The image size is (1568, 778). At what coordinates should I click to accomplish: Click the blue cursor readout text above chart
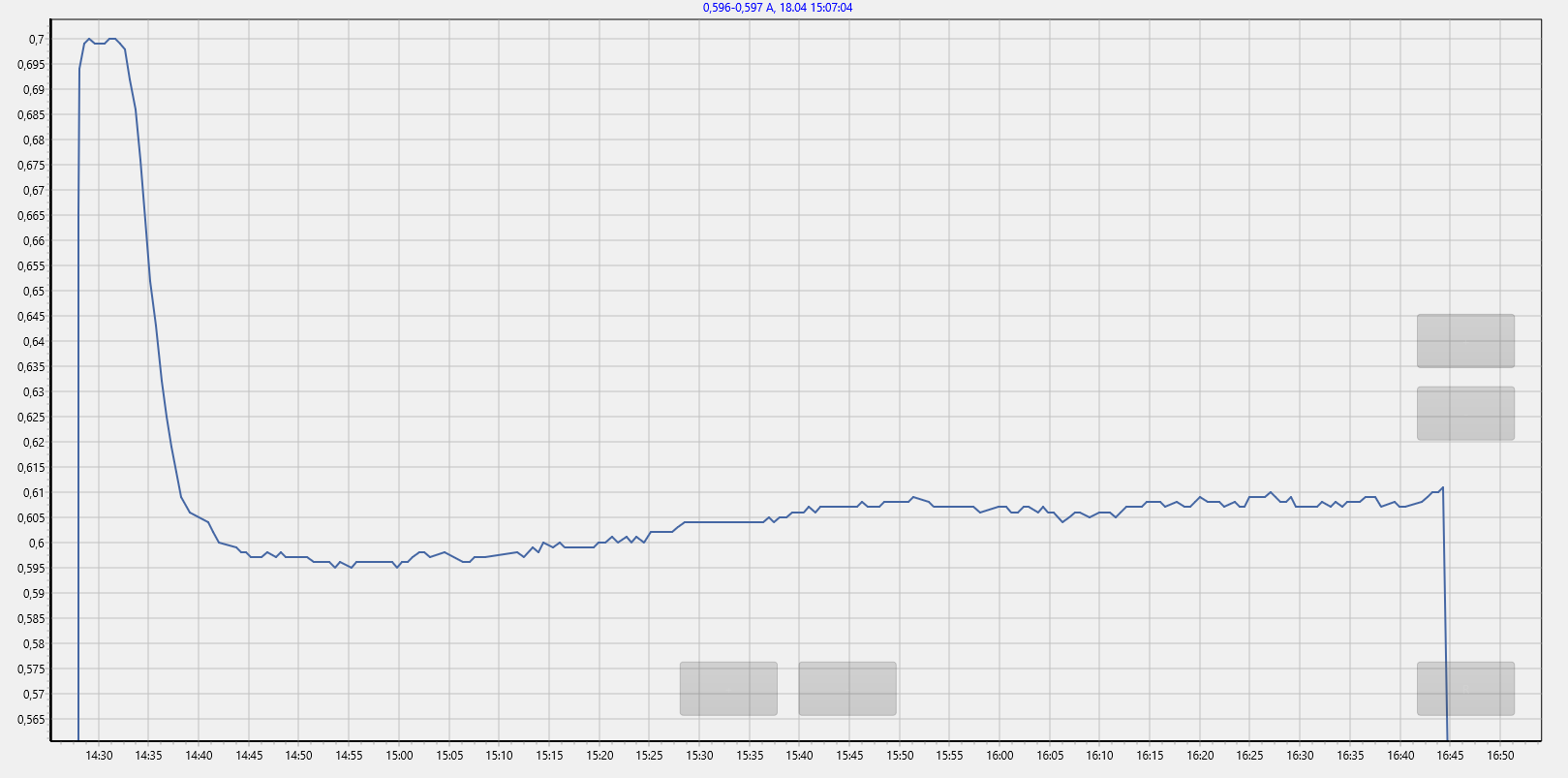[777, 8]
